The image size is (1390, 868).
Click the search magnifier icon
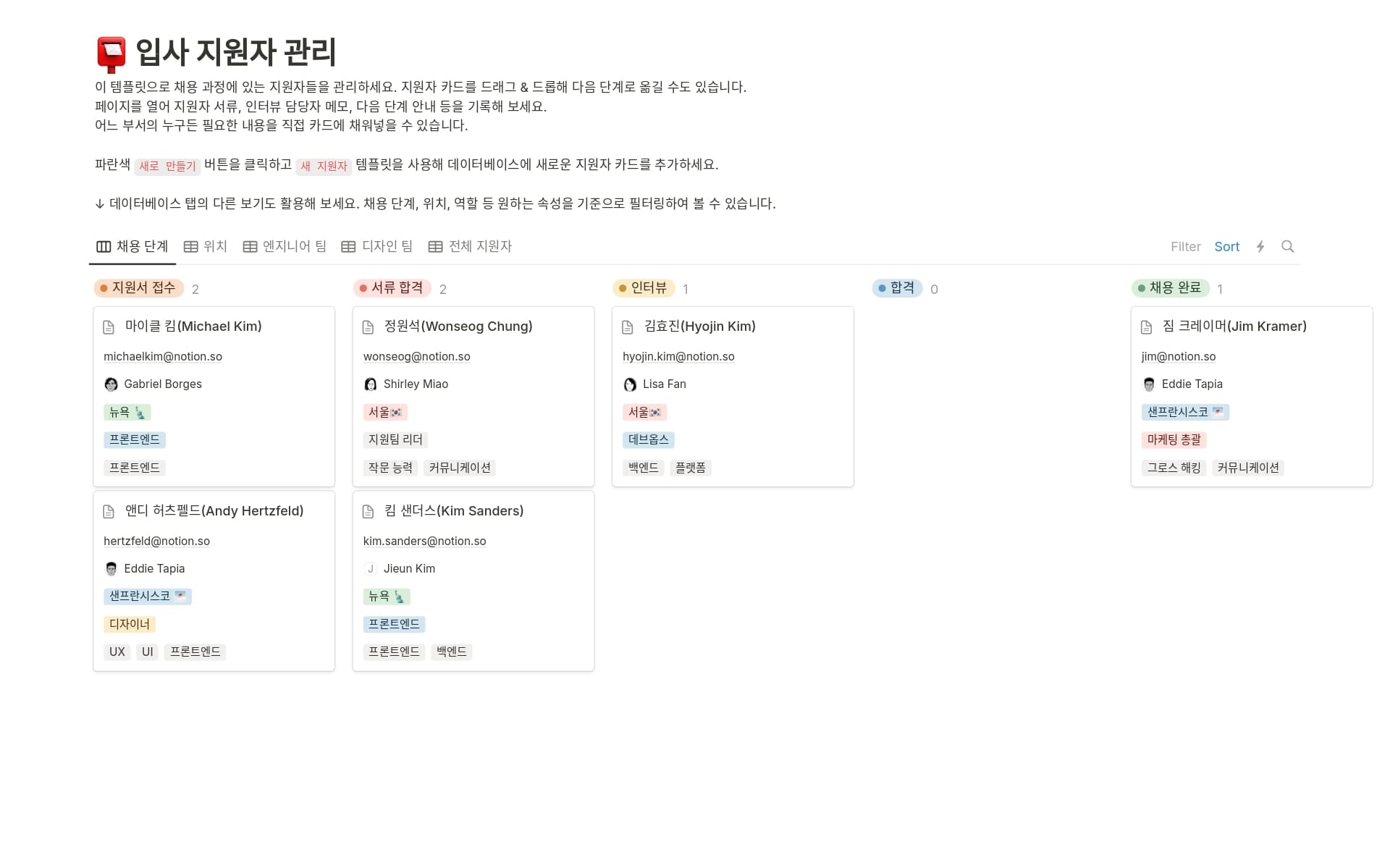[1287, 246]
